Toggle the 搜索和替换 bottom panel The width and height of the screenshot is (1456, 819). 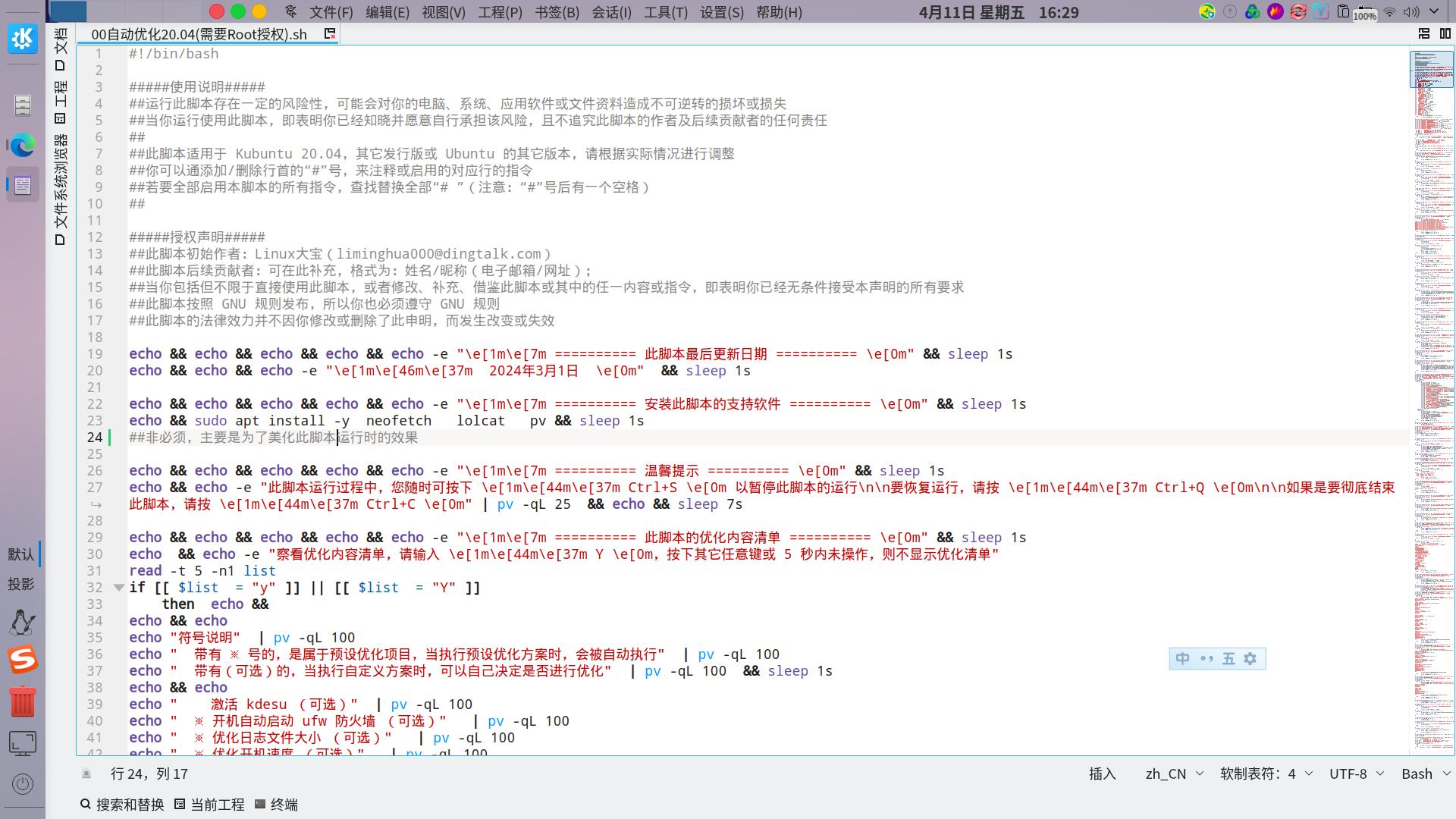tap(122, 805)
